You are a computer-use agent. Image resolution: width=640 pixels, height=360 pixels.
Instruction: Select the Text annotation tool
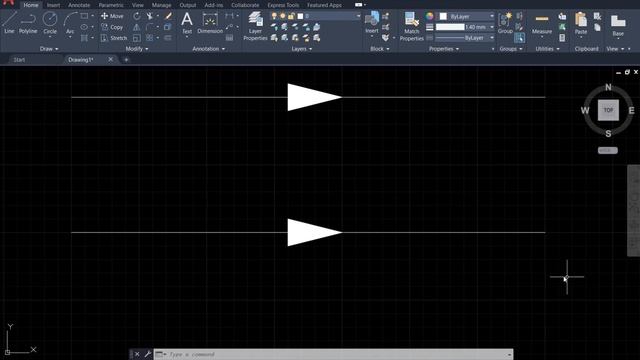coord(187,23)
